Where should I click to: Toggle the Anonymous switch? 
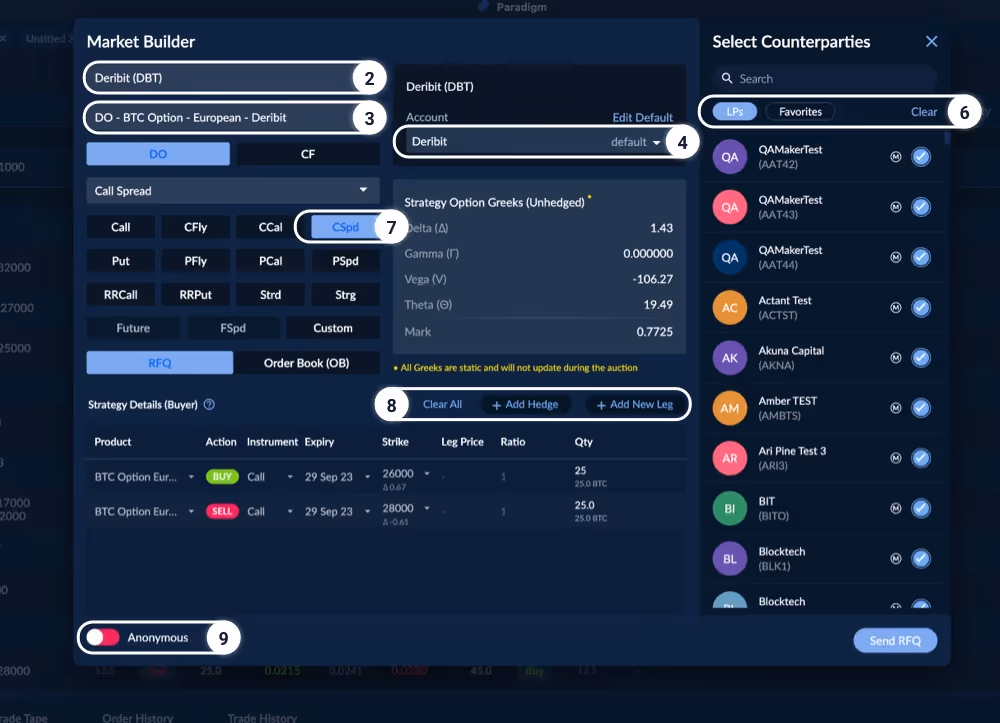tap(103, 638)
